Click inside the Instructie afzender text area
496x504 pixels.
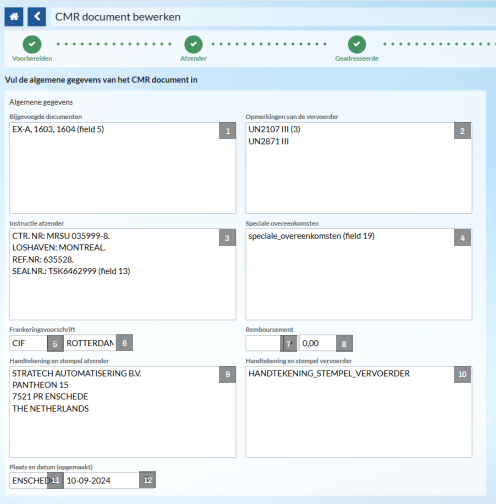[123, 274]
